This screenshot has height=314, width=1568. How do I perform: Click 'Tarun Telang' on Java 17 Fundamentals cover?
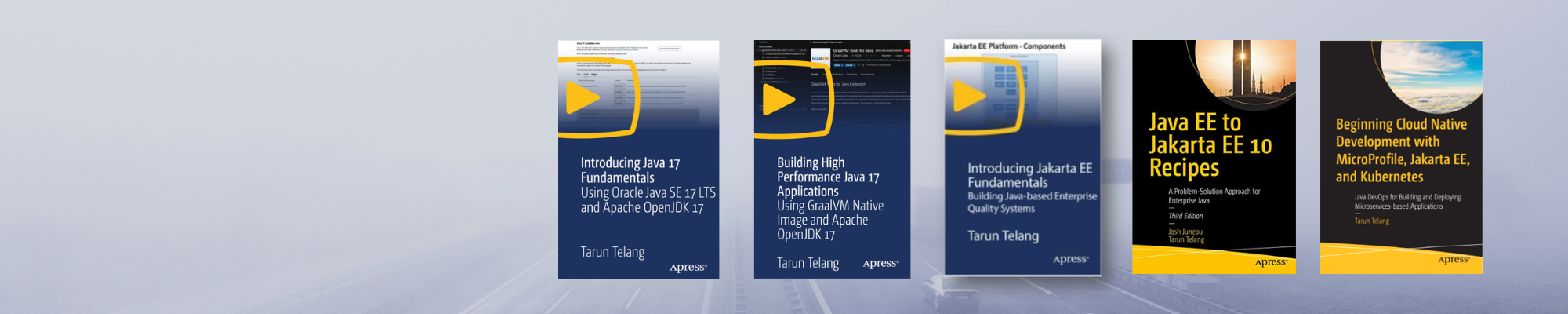pos(612,252)
